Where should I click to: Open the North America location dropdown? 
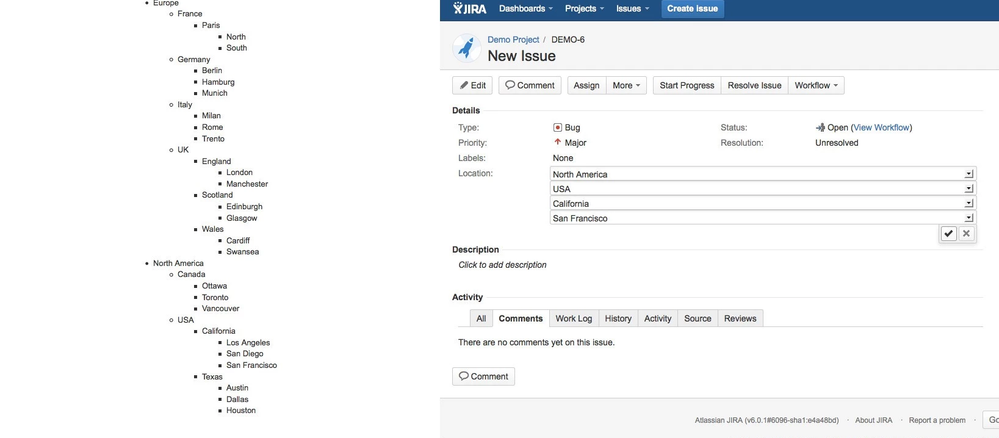pyautogui.click(x=763, y=174)
